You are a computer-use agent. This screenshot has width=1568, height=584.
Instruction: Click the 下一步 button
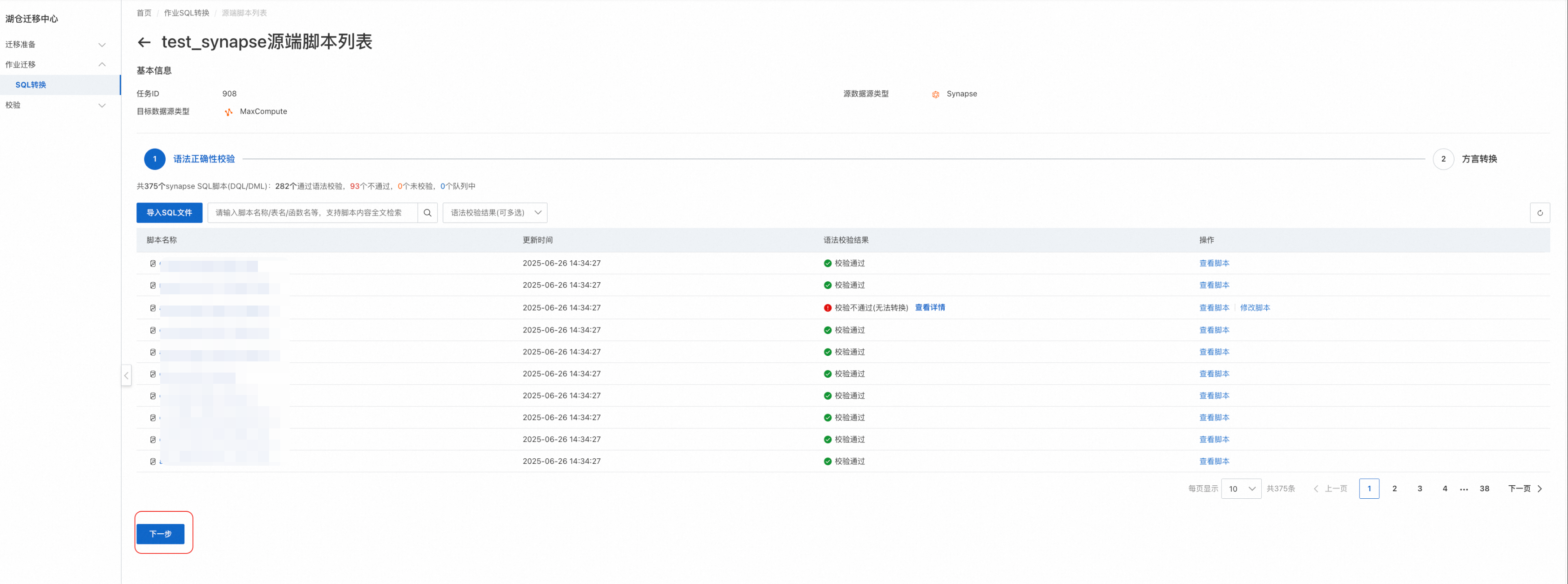(160, 534)
